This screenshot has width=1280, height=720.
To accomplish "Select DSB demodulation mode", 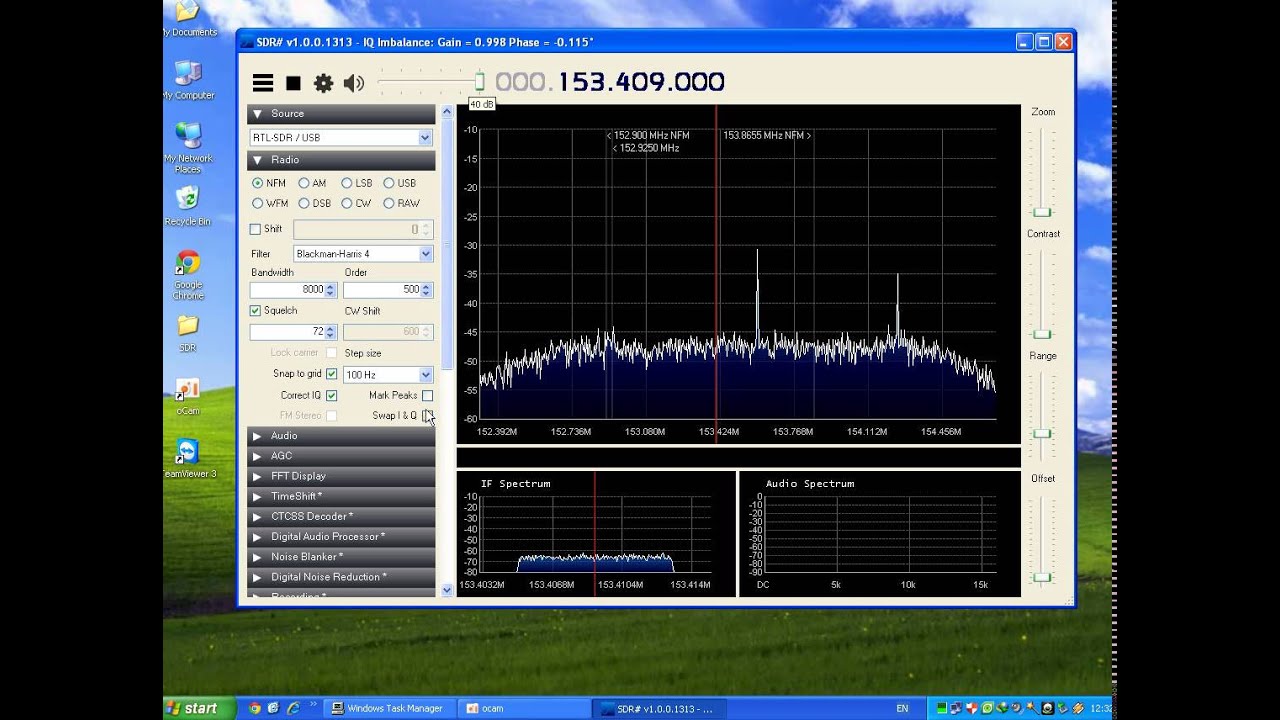I will click(x=314, y=203).
